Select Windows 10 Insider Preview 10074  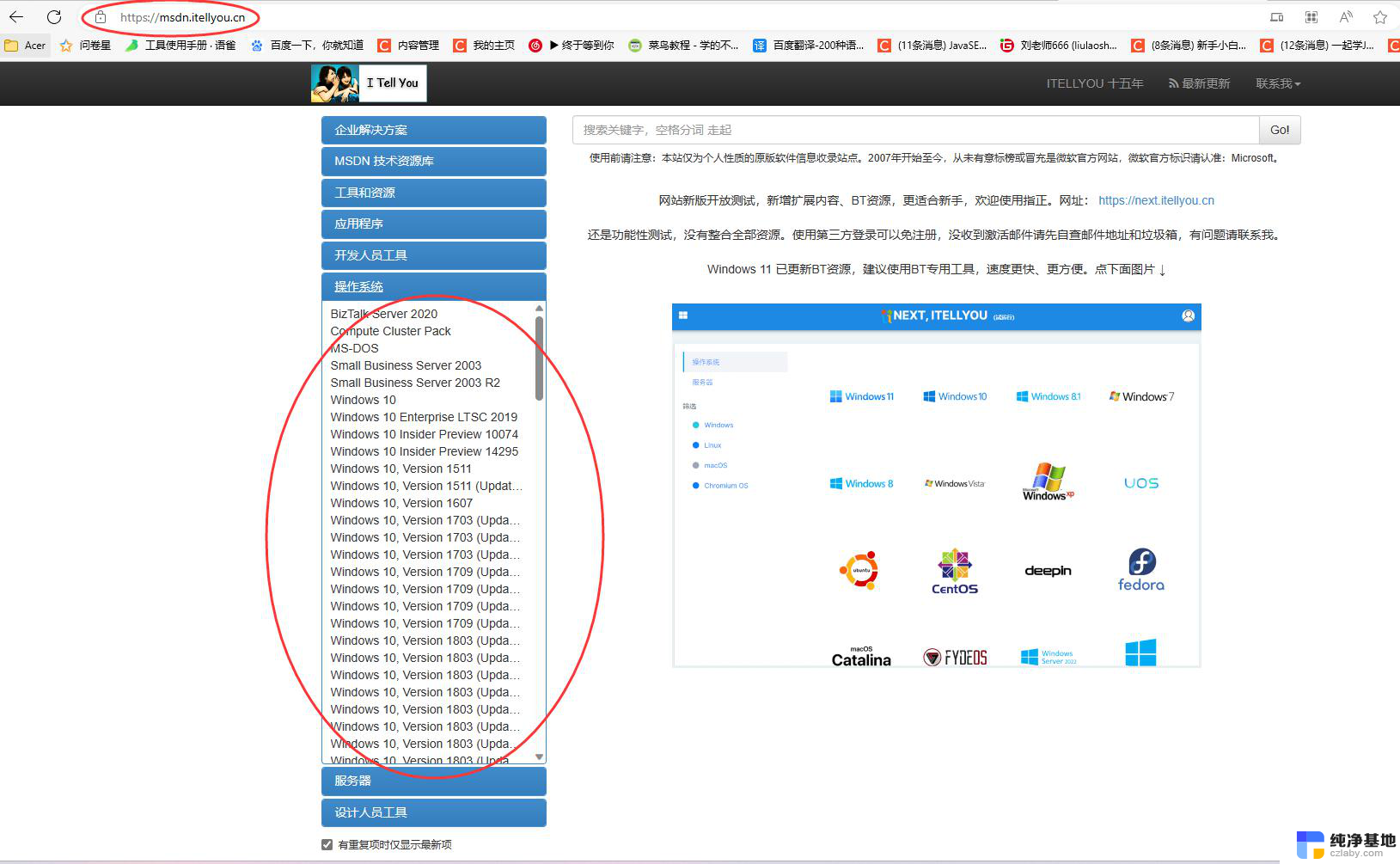point(425,434)
